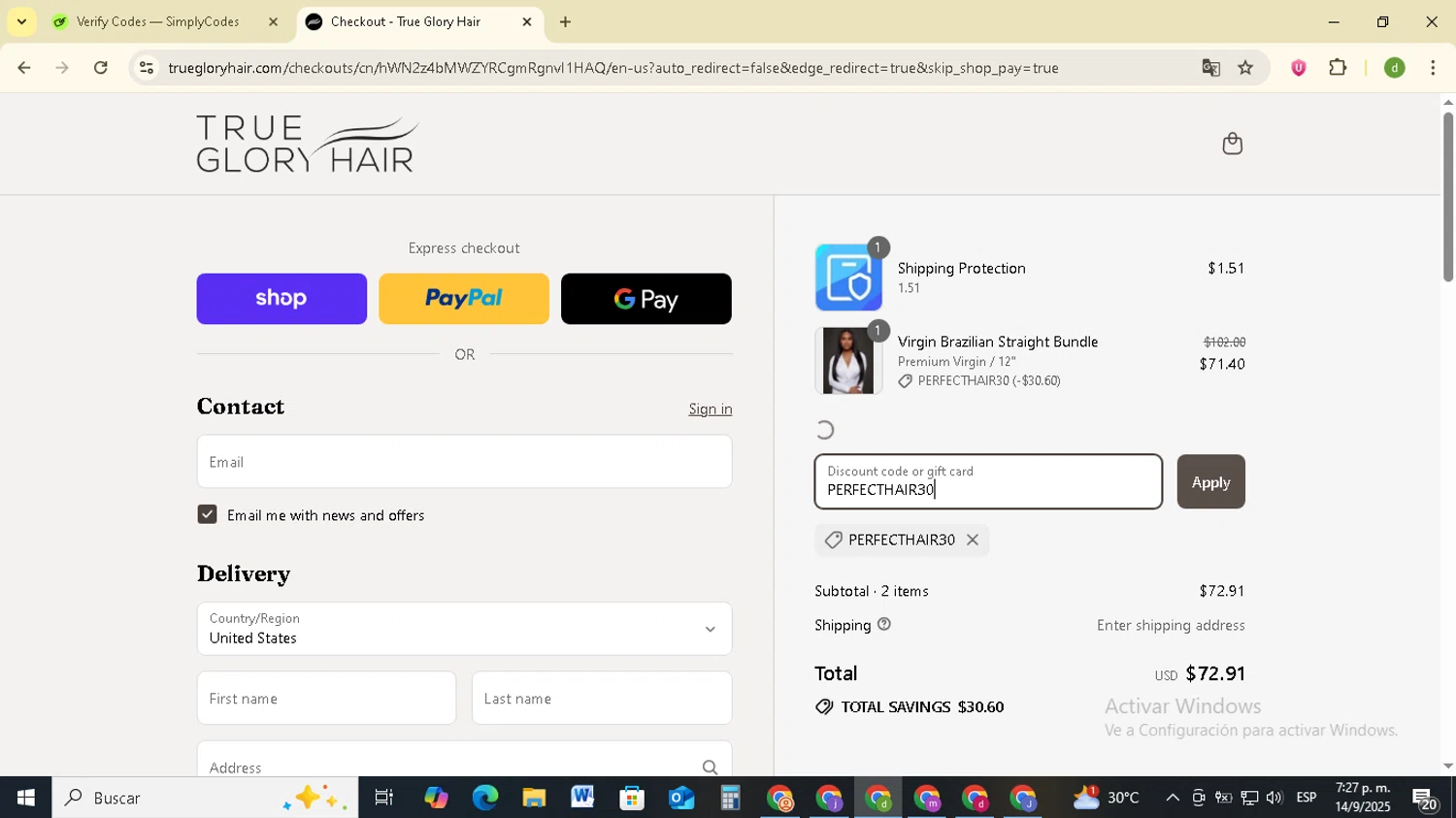
Task: Open the Chrome profile avatar
Action: tap(1394, 68)
